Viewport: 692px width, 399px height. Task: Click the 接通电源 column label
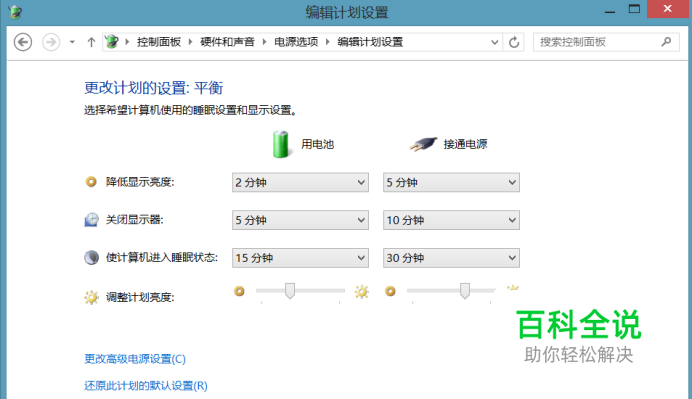coord(465,144)
